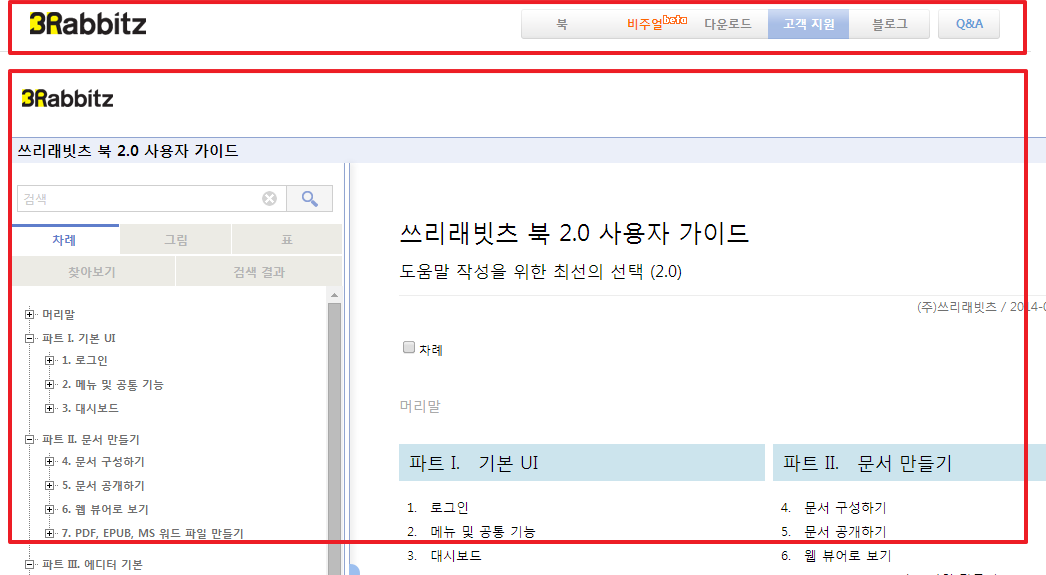The image size is (1046, 575).
Task: Select 1. 로그인 in the tree
Action: tap(85, 360)
